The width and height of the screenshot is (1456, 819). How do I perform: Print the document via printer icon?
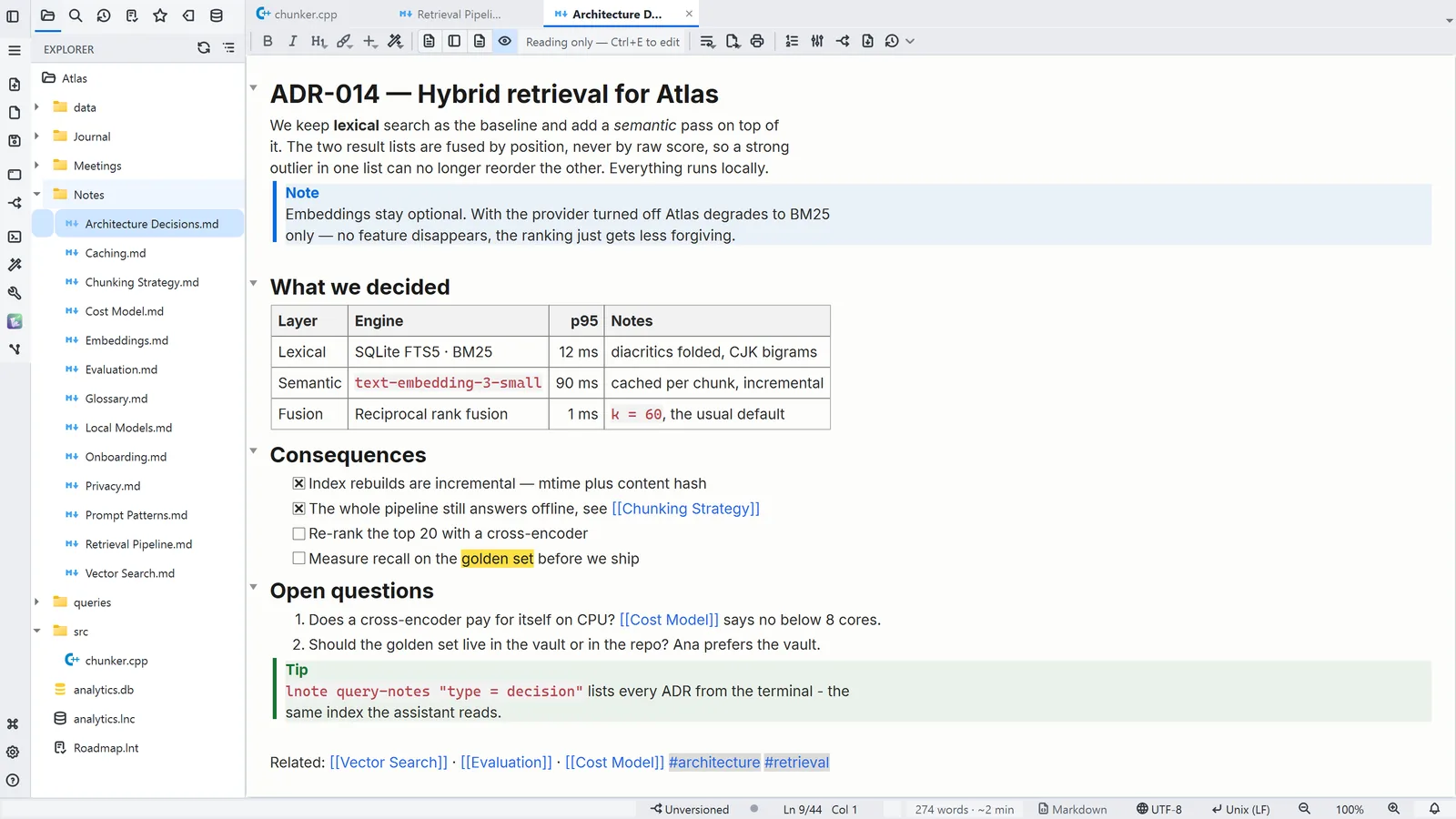click(757, 41)
